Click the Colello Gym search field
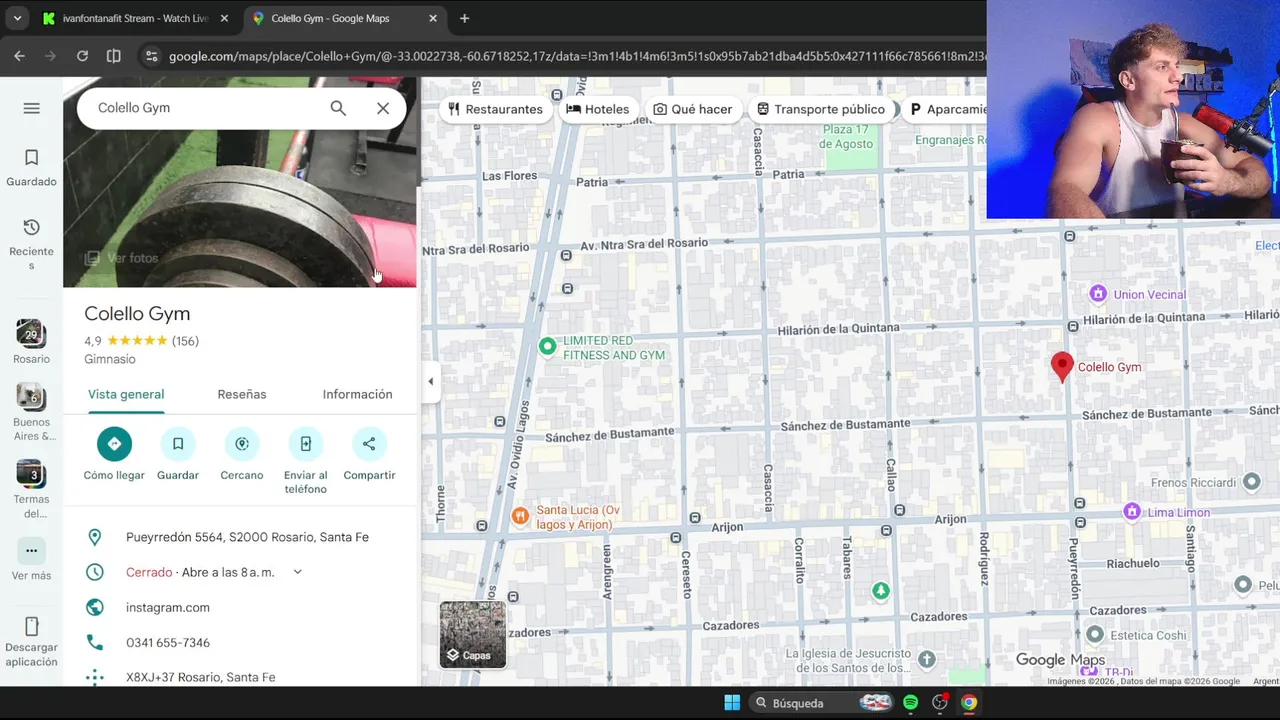The image size is (1280, 720). 205,108
